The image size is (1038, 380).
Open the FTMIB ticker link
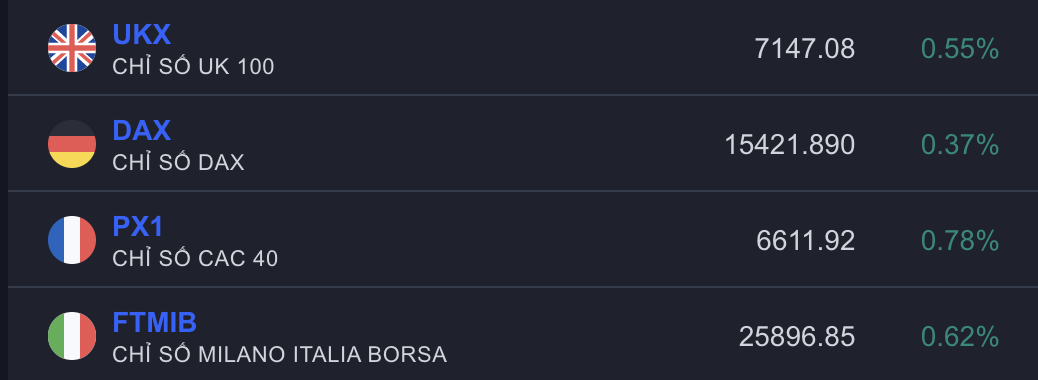[x=155, y=322]
